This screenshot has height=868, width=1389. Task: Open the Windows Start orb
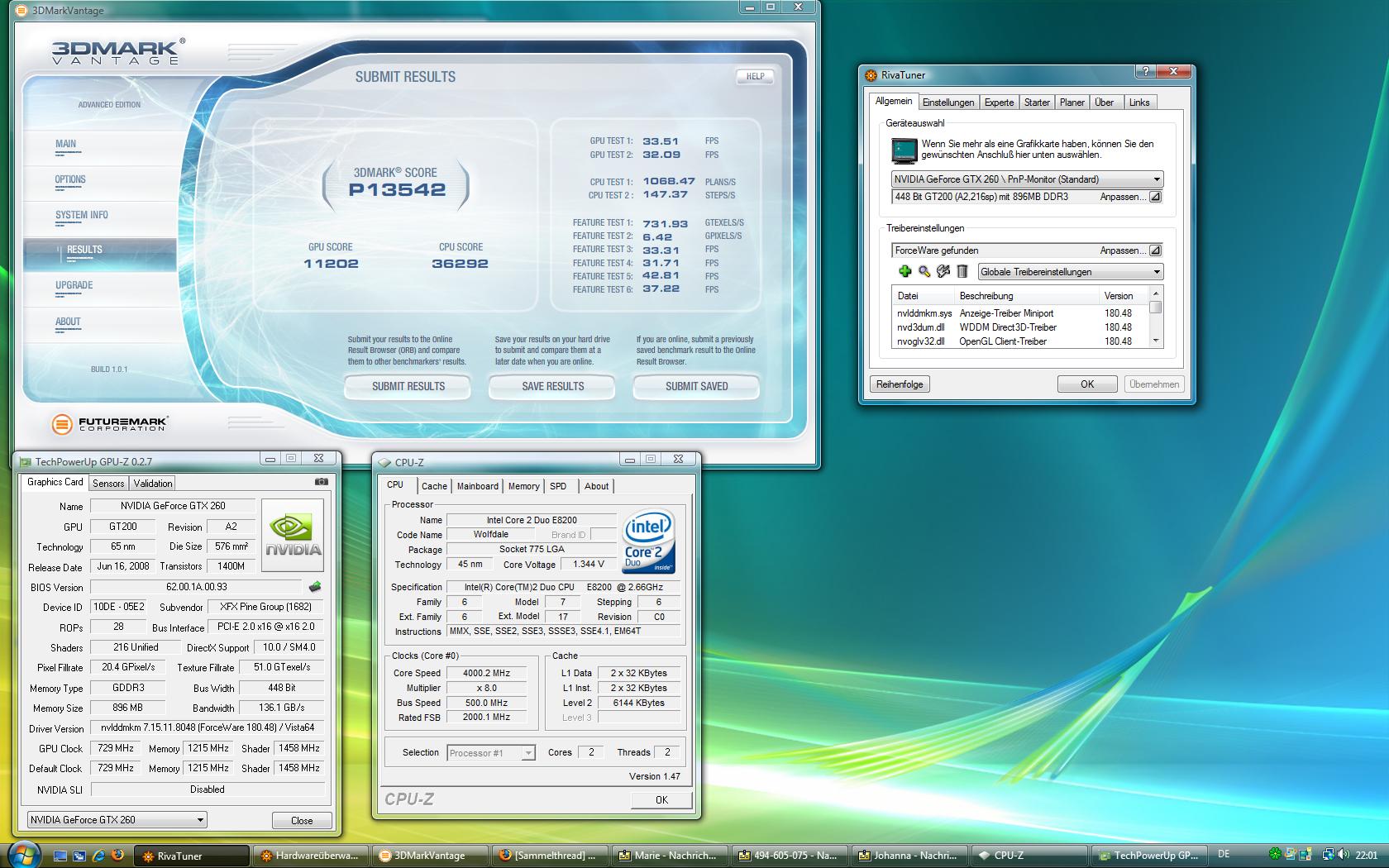pos(22,855)
